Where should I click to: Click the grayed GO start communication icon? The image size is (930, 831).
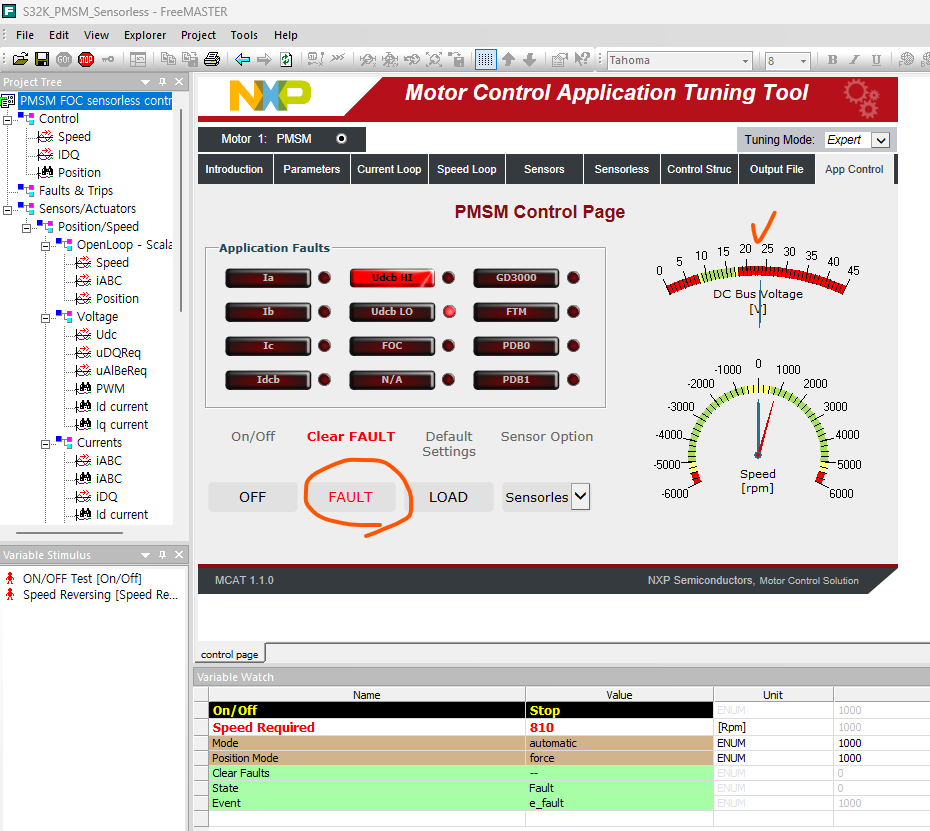tap(64, 59)
